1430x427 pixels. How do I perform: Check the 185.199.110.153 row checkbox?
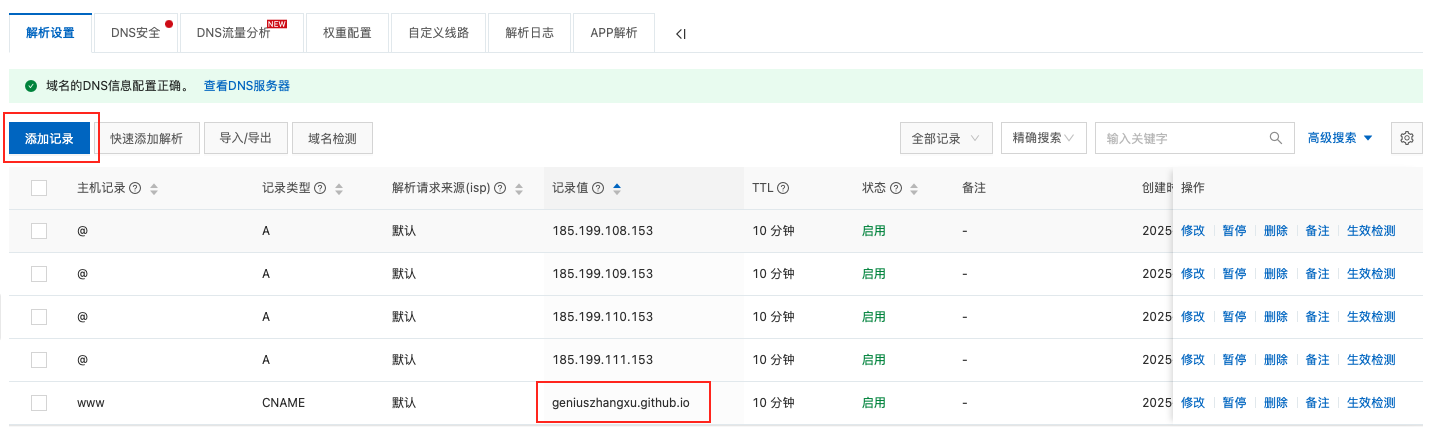click(x=39, y=317)
